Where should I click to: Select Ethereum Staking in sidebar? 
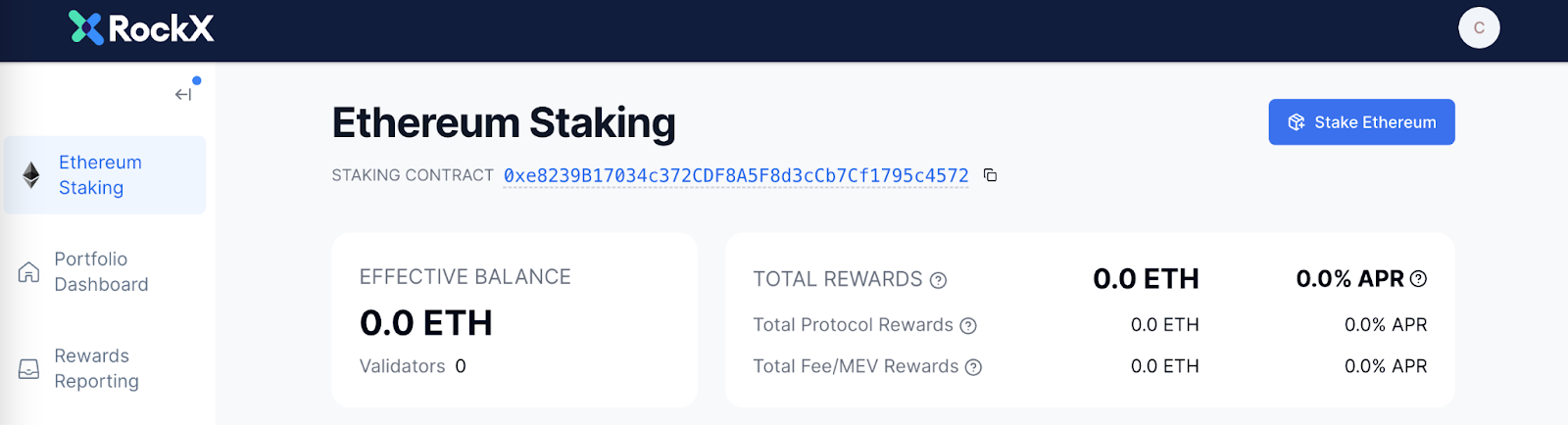click(x=100, y=175)
